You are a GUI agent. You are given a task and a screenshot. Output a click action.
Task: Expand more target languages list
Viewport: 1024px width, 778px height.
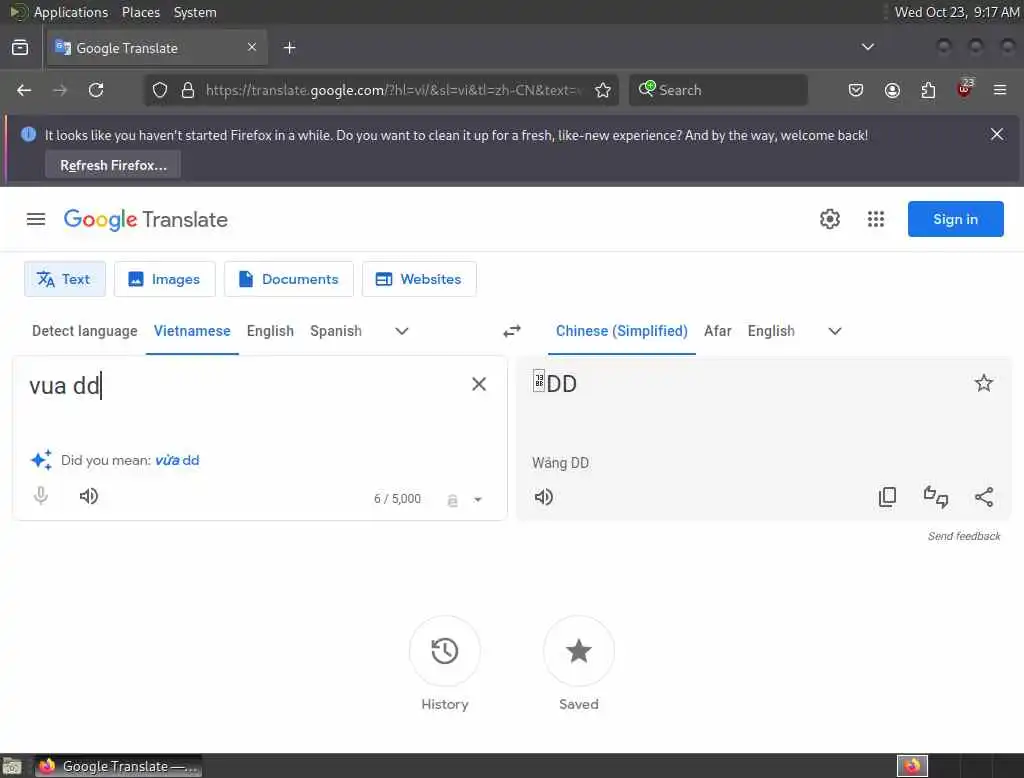[835, 331]
